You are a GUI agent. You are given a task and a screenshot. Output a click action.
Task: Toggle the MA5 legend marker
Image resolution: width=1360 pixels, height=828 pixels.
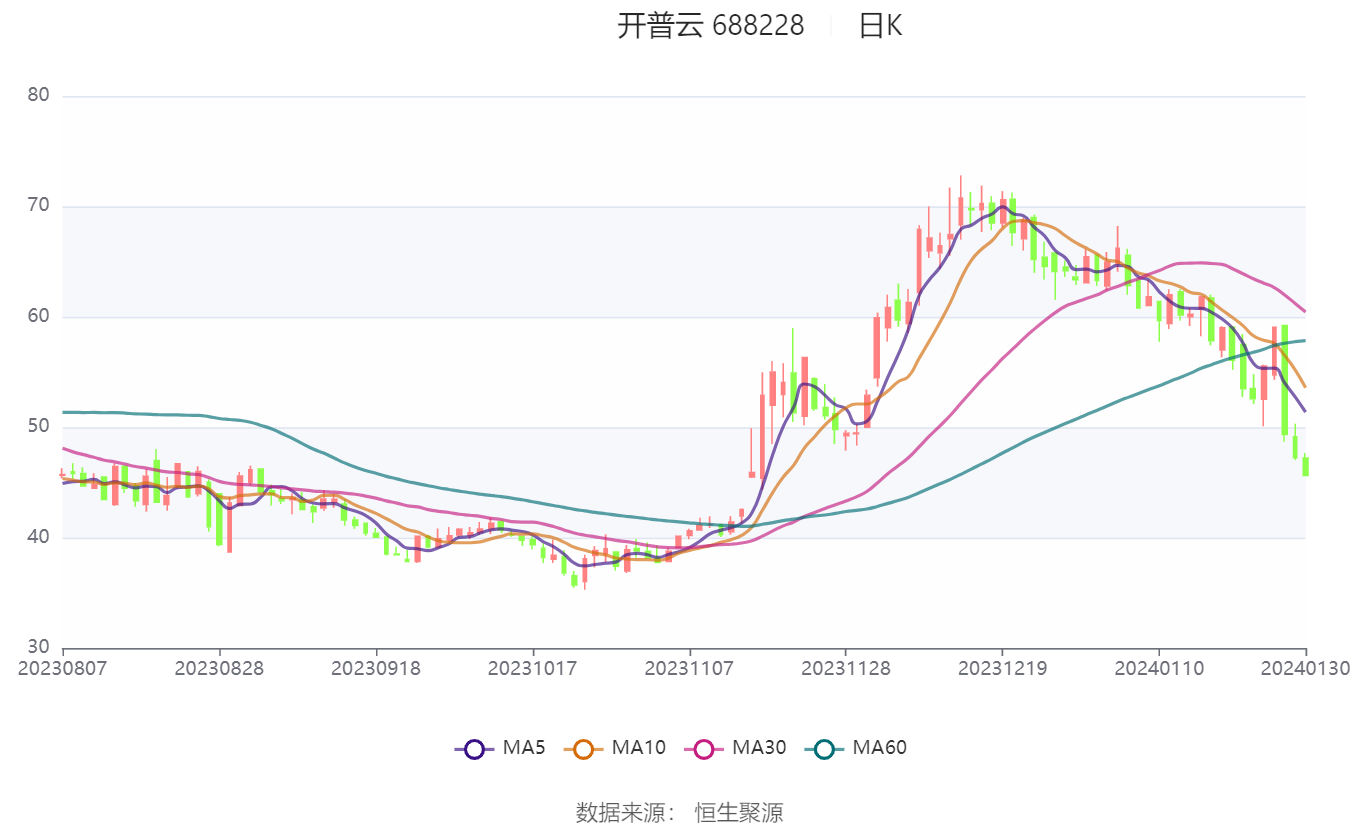474,748
